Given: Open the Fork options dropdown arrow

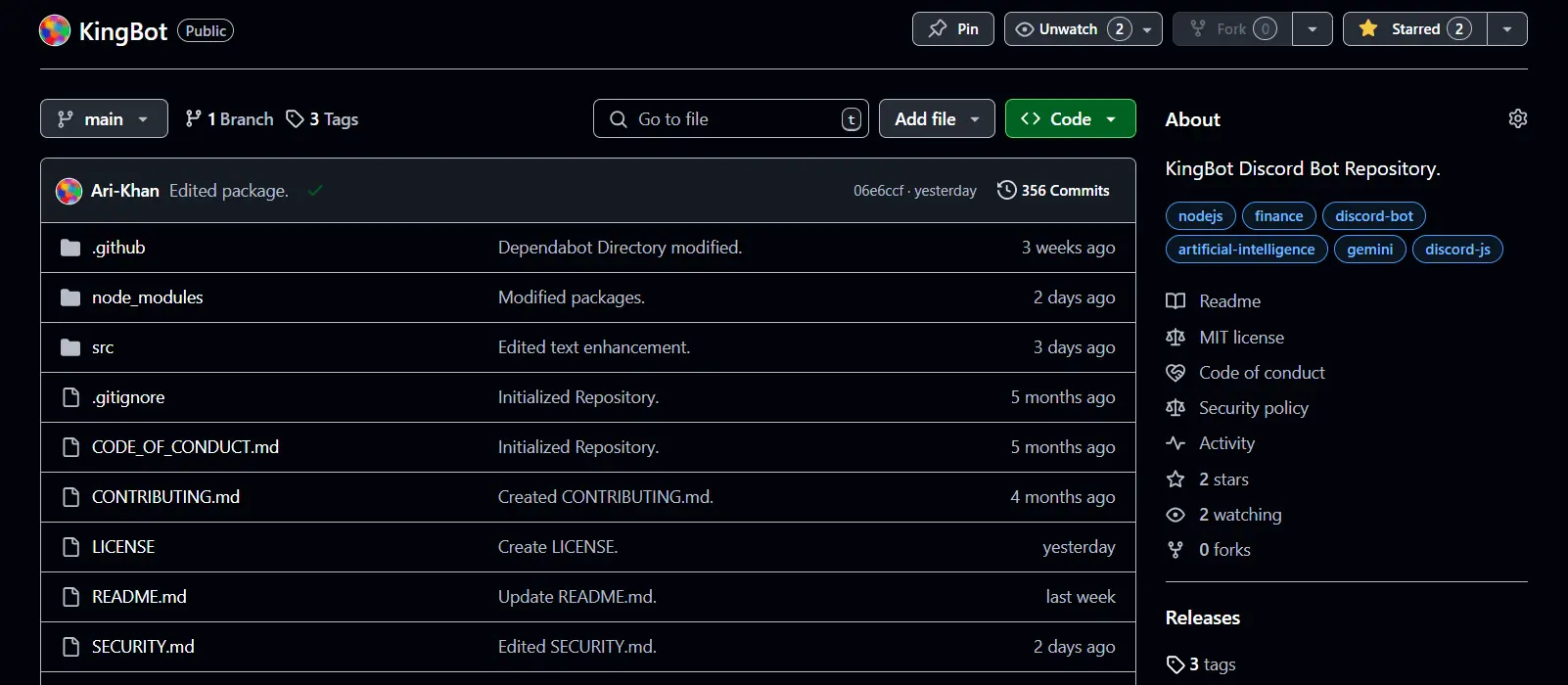Looking at the screenshot, I should tap(1313, 29).
